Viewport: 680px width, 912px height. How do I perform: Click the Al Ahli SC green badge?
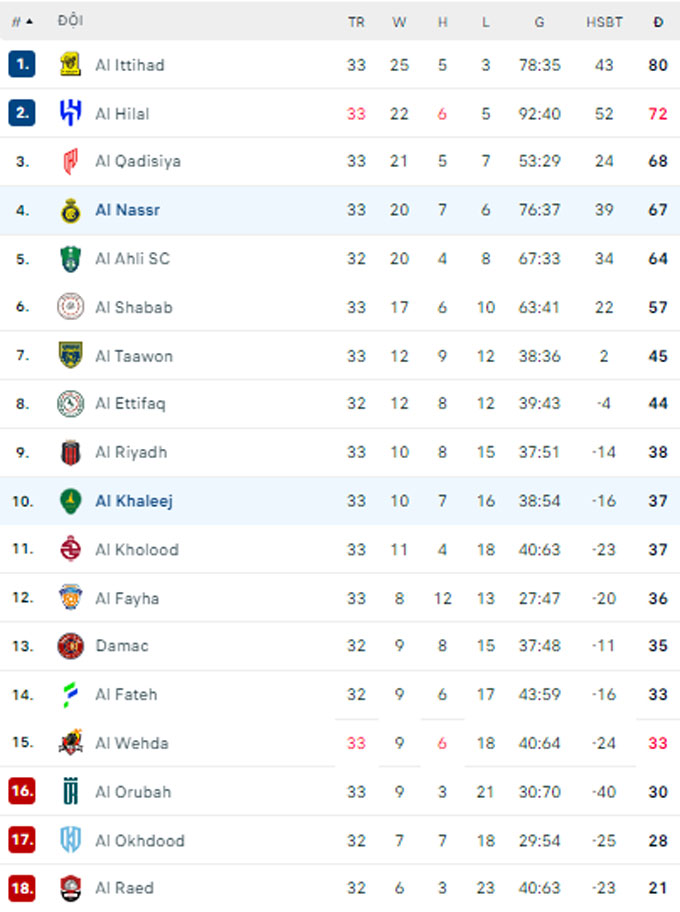(70, 259)
